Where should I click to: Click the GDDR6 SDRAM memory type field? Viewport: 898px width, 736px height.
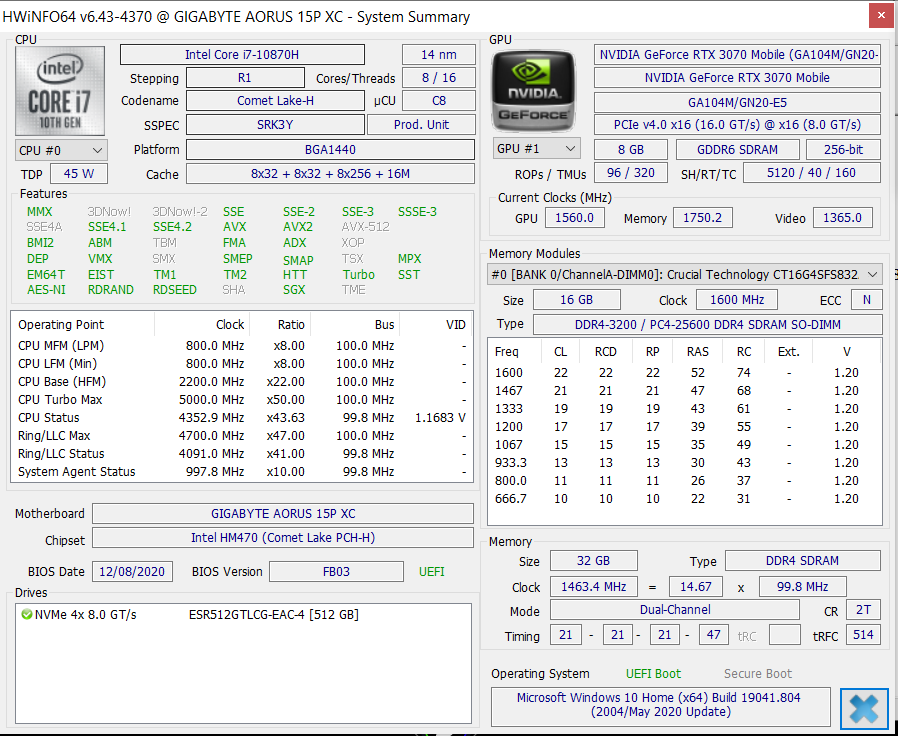[738, 149]
